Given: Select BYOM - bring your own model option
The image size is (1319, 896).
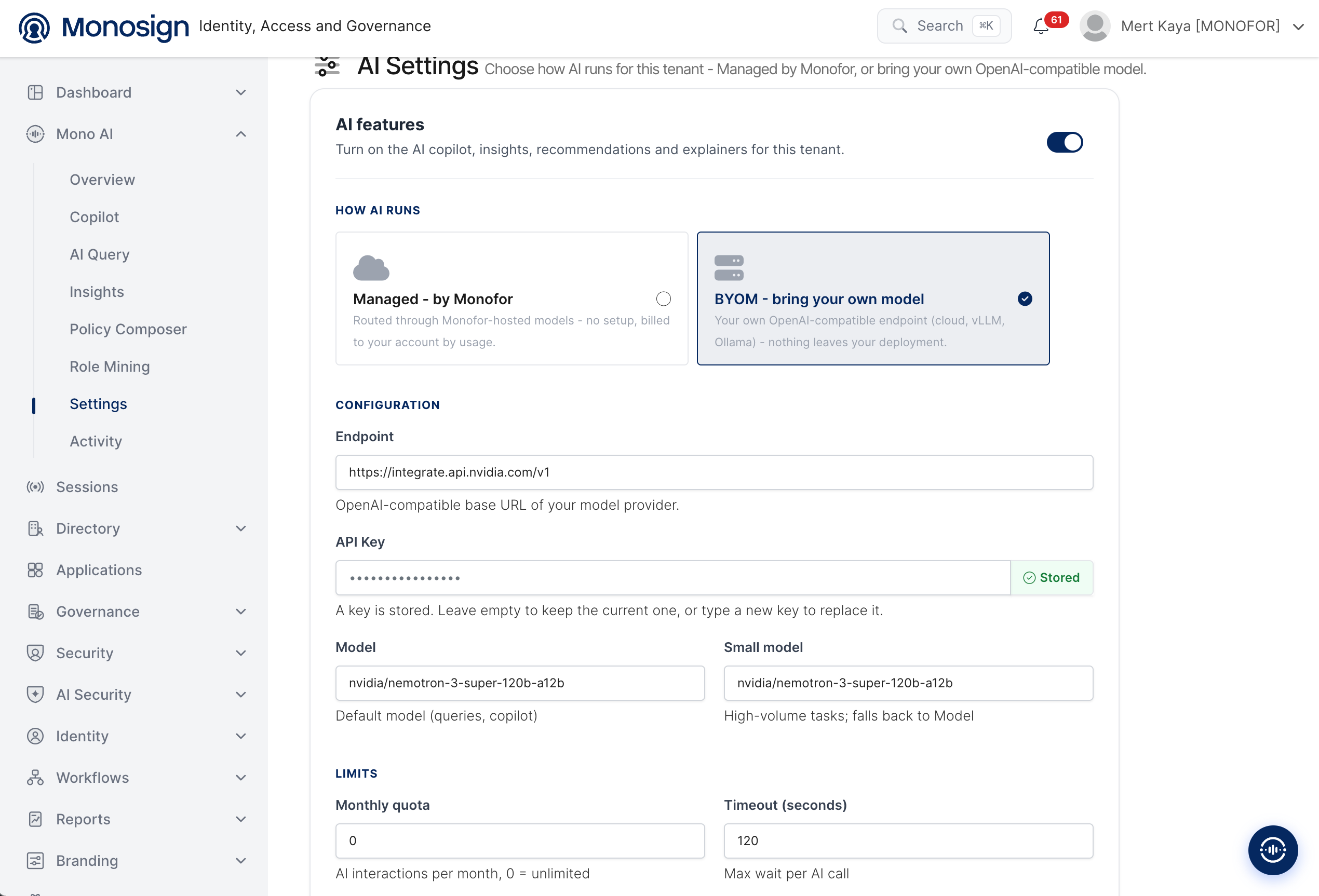Looking at the screenshot, I should point(873,298).
